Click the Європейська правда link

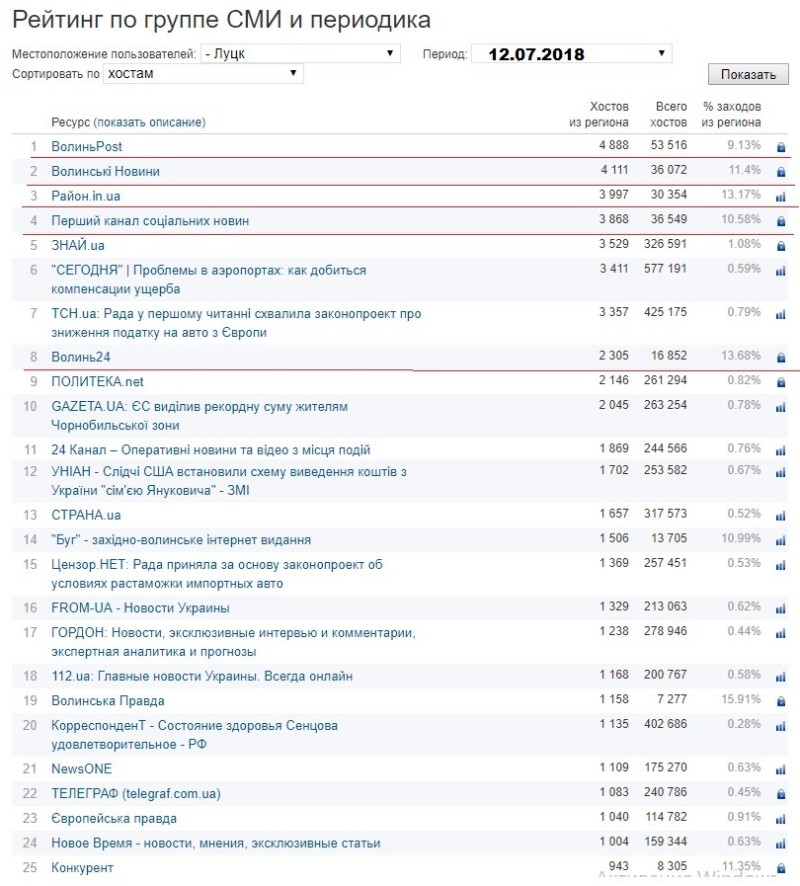(113, 818)
